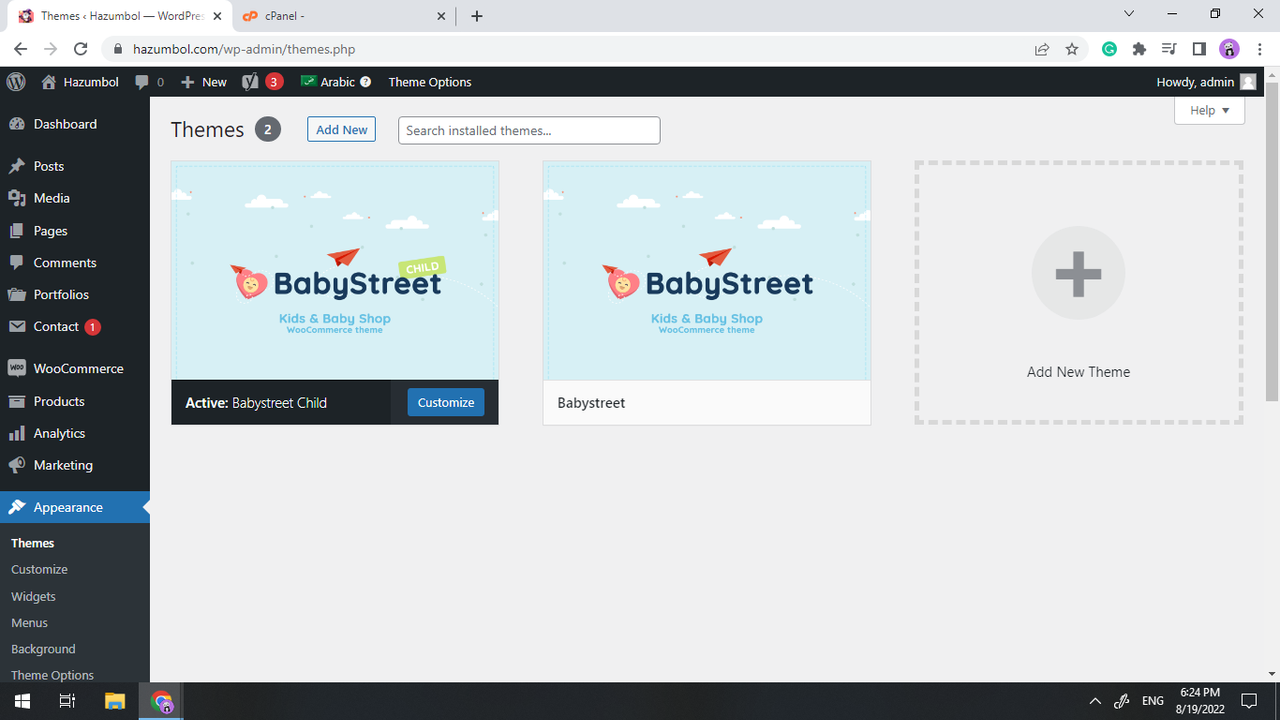
Task: Click ENG language indicator in tray
Action: pos(1153,701)
